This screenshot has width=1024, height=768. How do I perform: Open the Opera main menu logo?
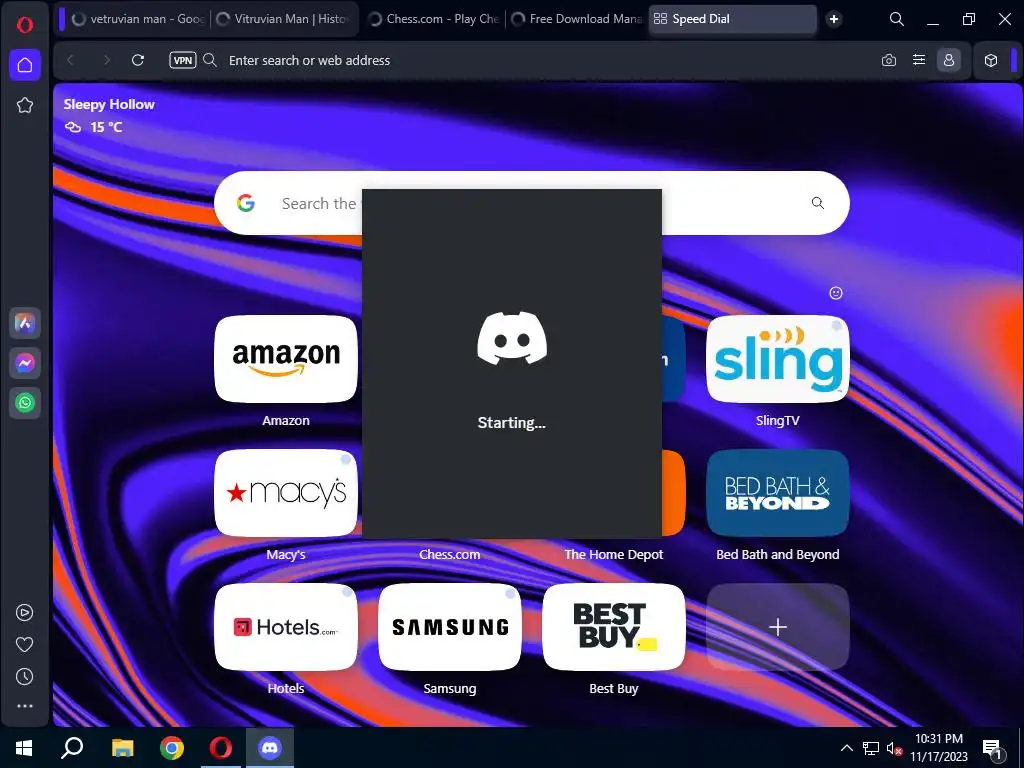pyautogui.click(x=25, y=25)
